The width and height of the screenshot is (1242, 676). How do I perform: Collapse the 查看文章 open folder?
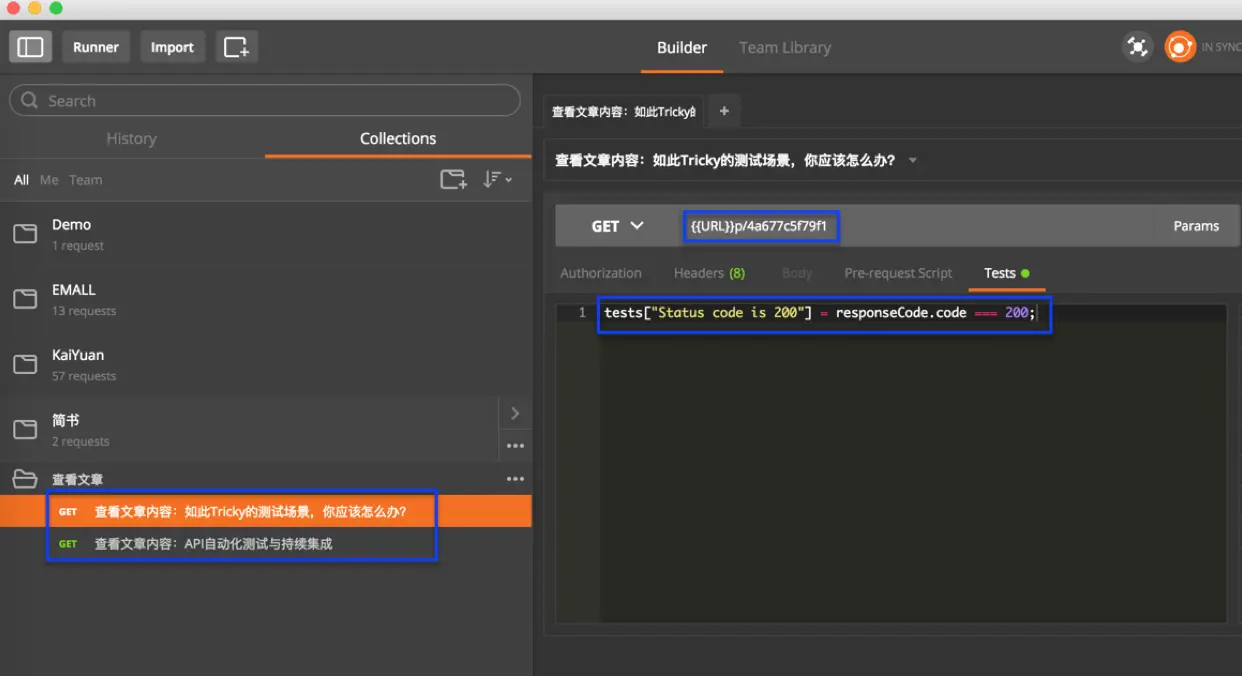click(25, 479)
